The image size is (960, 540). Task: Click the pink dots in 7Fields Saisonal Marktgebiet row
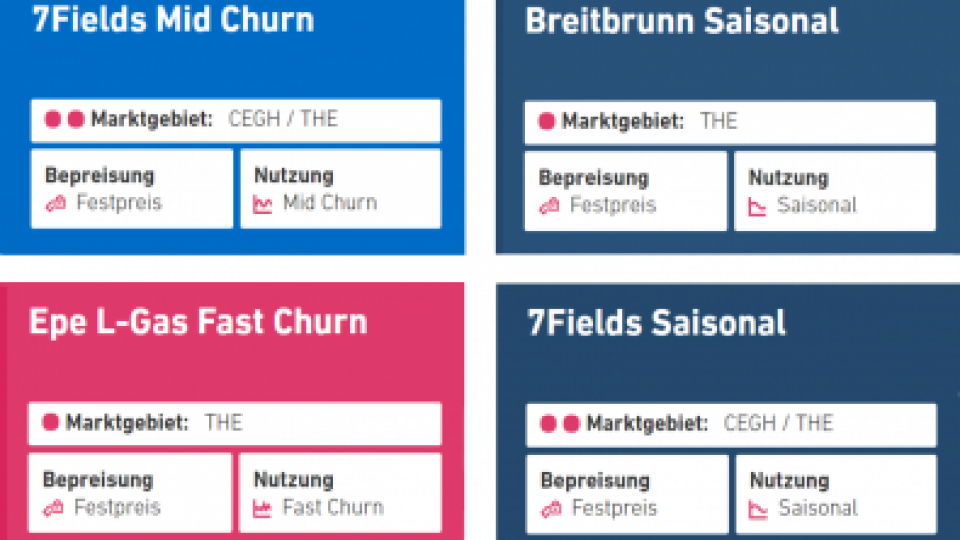[x=560, y=423]
